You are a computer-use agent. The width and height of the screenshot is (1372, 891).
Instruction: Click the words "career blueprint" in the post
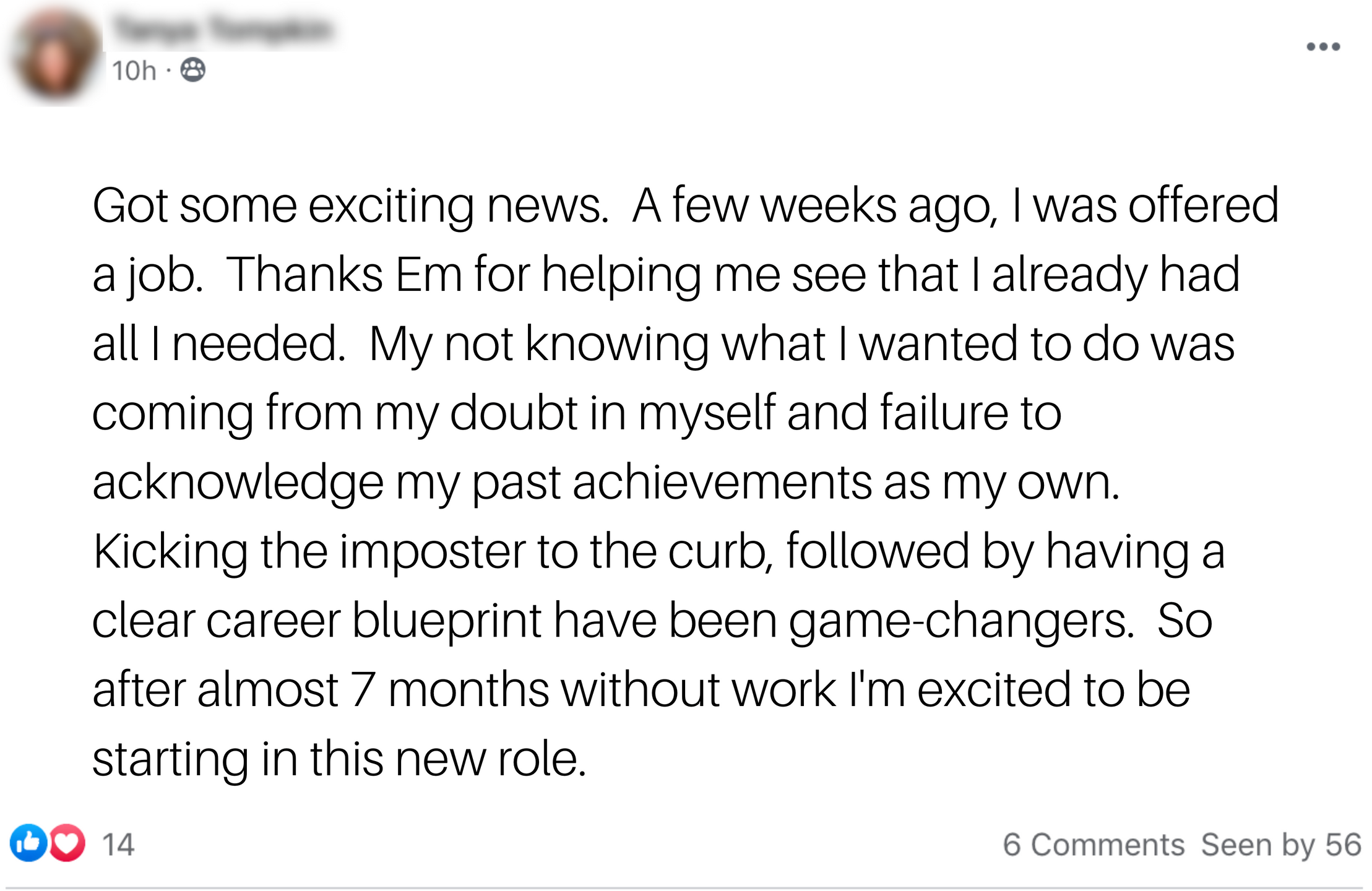click(x=374, y=621)
